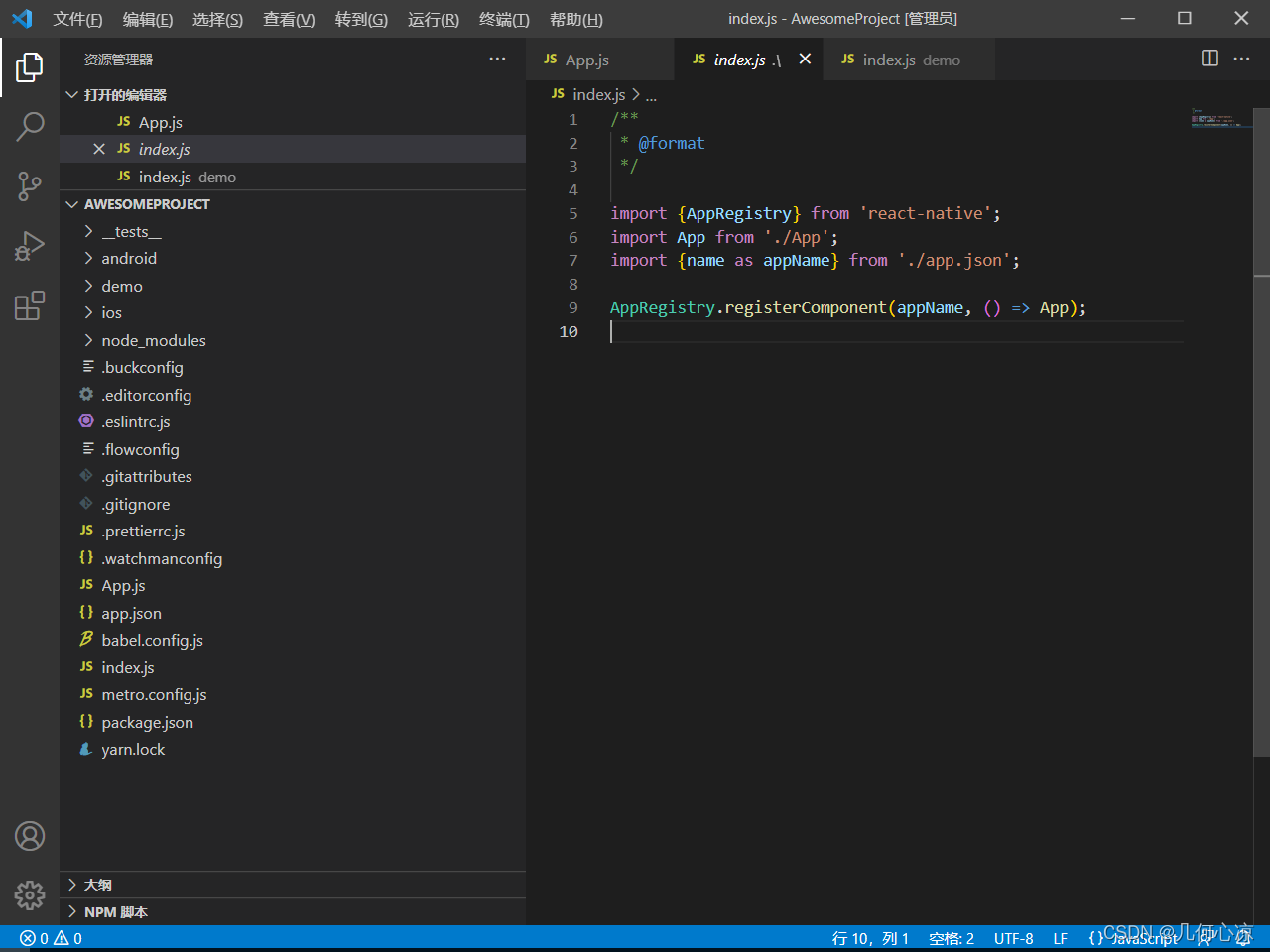The height and width of the screenshot is (952, 1270).
Task: Open app.json file
Action: coord(293,613)
